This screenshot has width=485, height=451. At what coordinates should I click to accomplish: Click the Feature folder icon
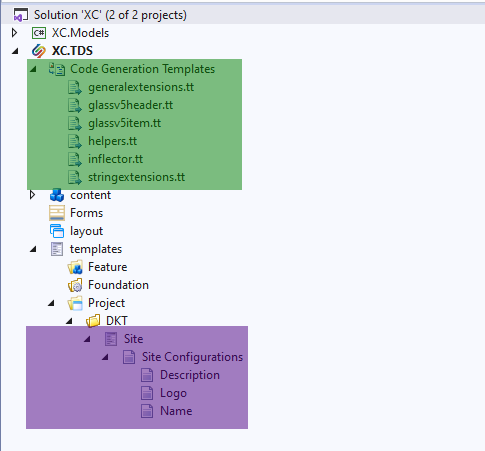[75, 267]
